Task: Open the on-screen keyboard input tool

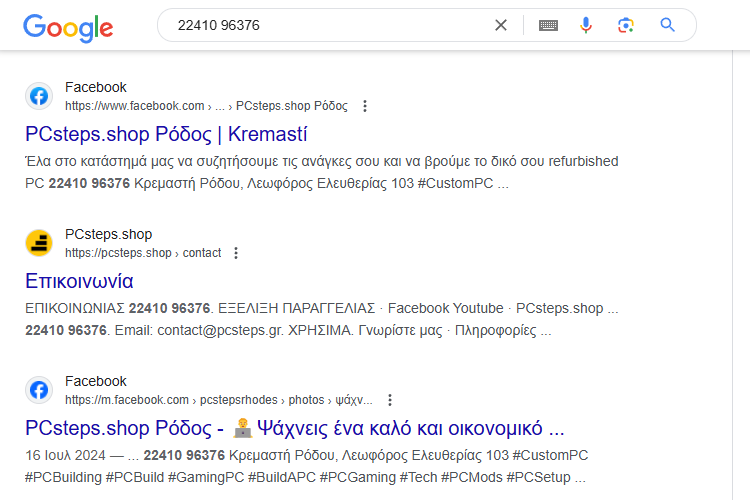Action: pos(548,25)
